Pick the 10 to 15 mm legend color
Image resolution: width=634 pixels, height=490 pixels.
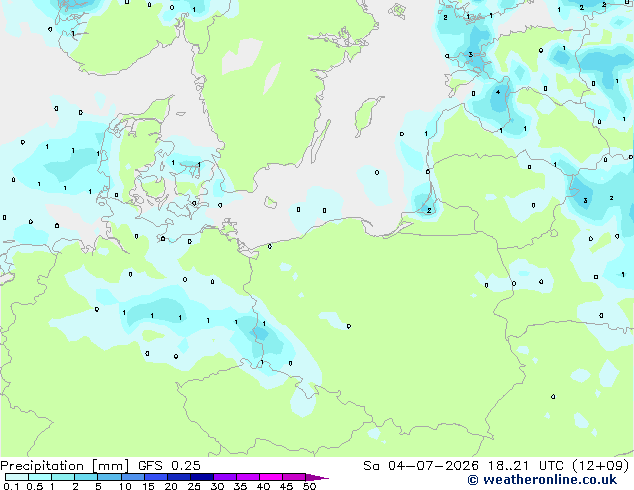133,477
